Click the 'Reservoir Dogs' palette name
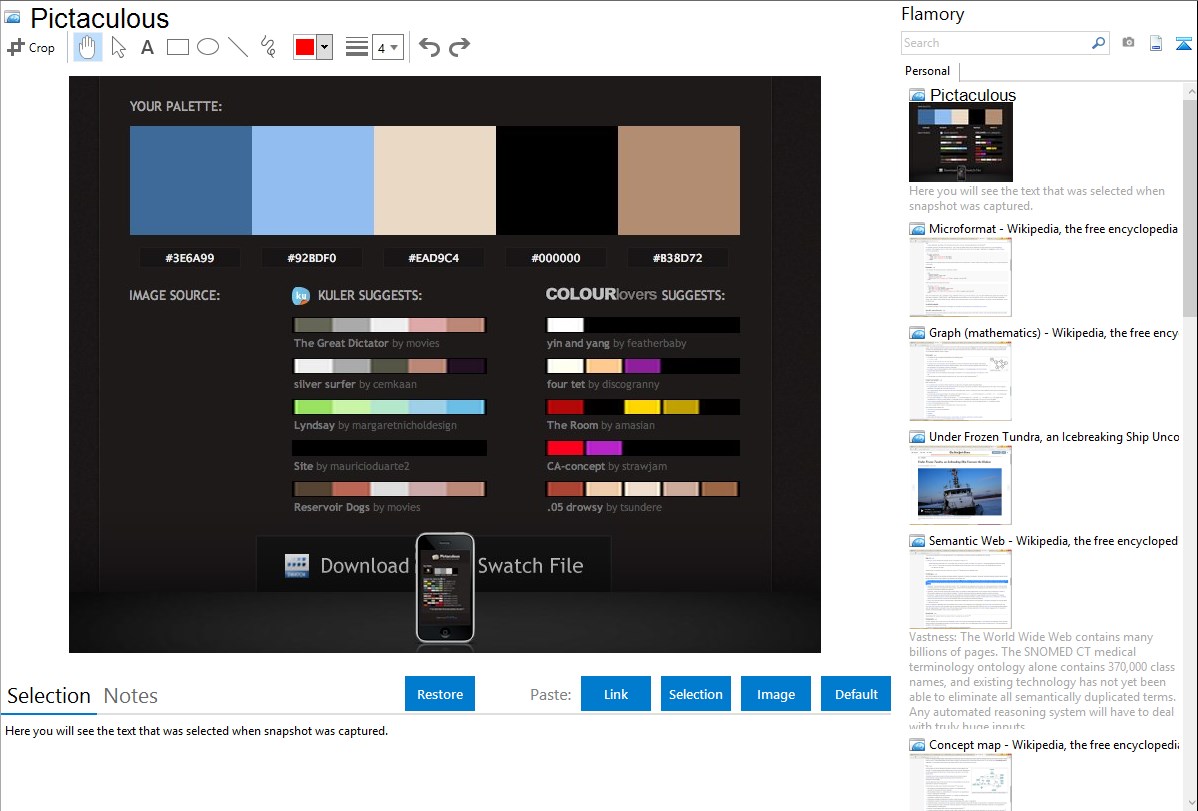1198x811 pixels. [x=332, y=507]
